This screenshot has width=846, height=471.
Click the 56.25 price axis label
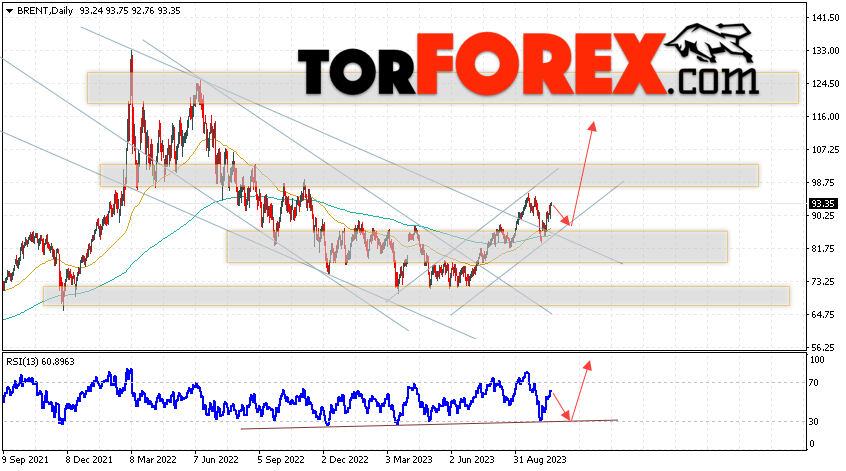(x=823, y=347)
